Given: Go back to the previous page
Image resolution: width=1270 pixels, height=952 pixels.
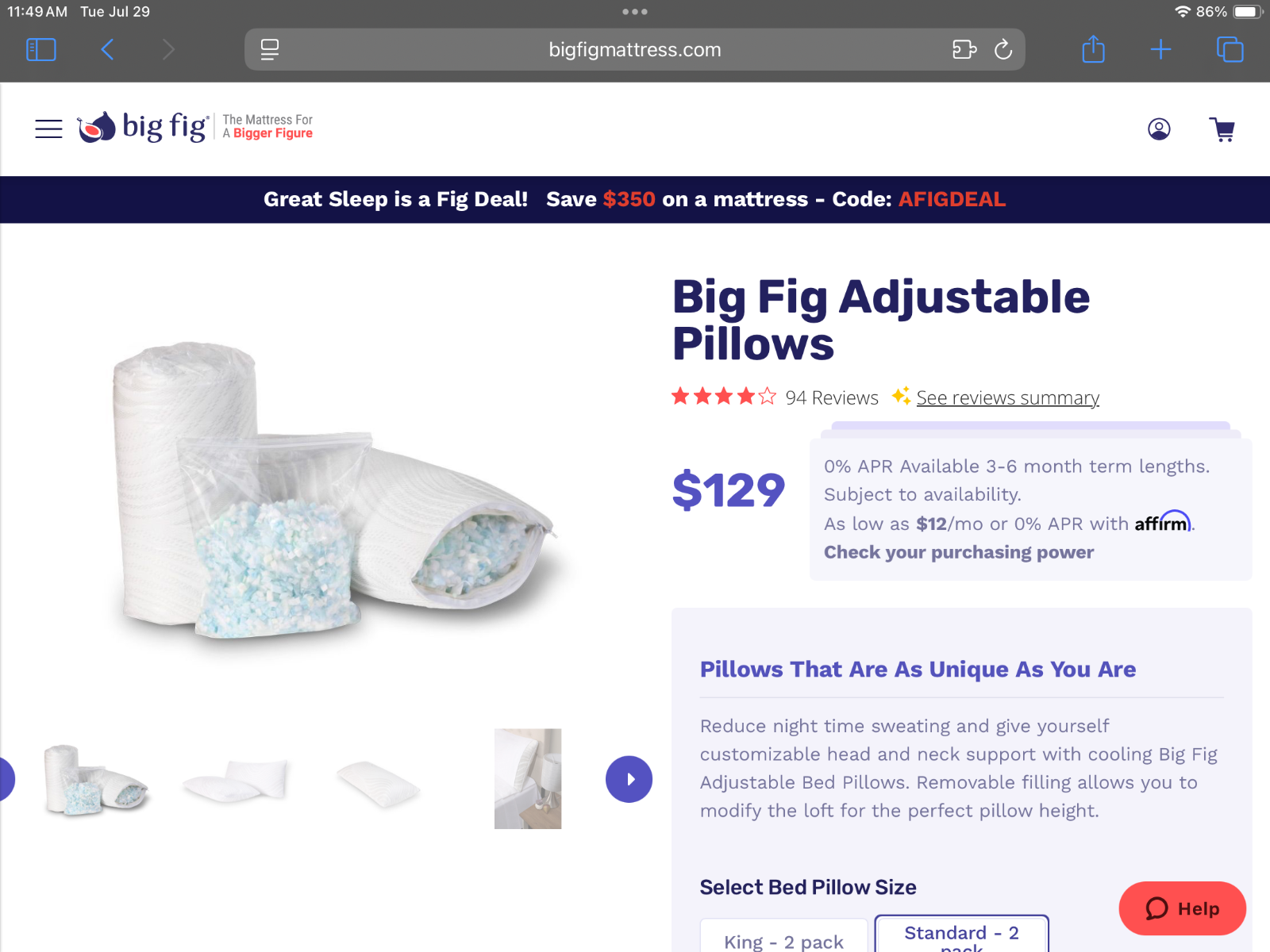Looking at the screenshot, I should [x=108, y=50].
